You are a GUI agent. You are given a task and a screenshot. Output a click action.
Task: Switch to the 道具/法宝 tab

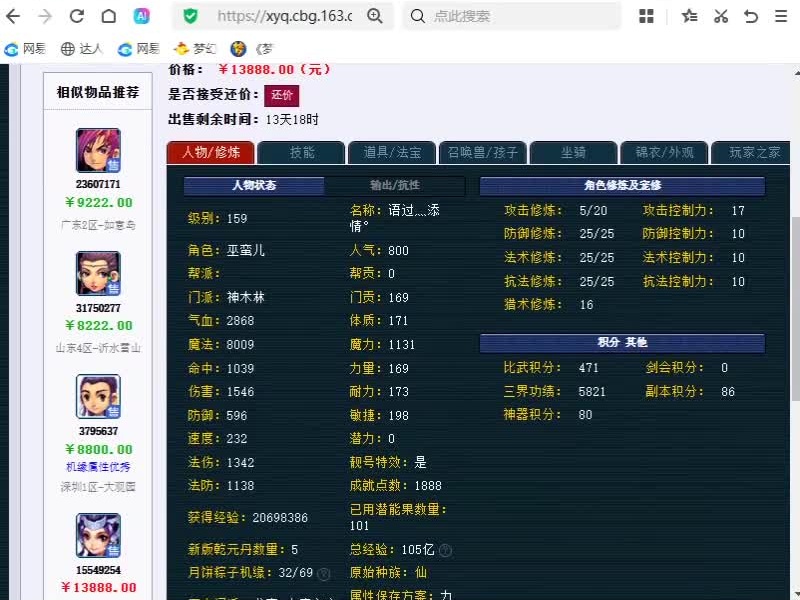click(392, 153)
